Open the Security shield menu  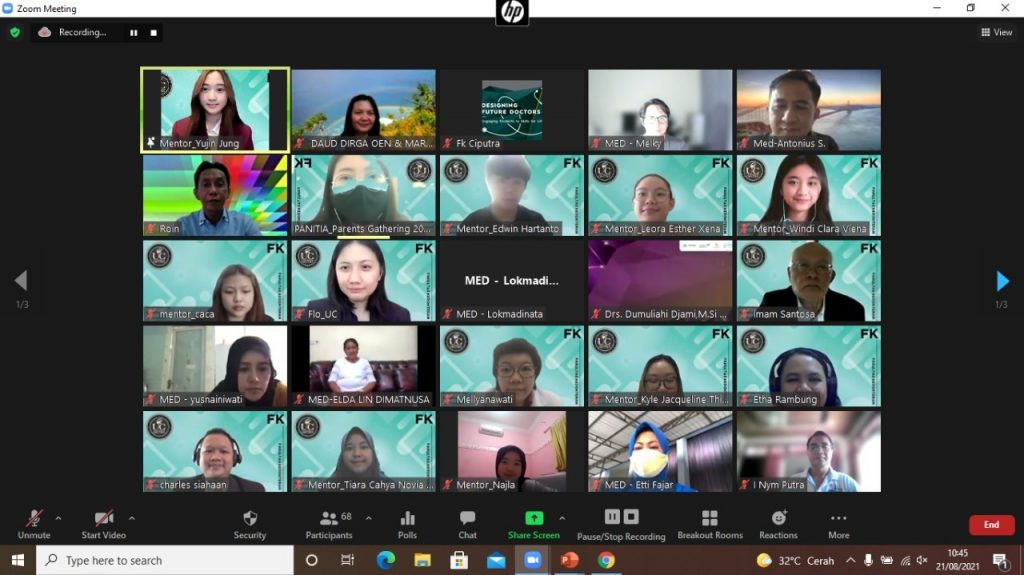(250, 523)
